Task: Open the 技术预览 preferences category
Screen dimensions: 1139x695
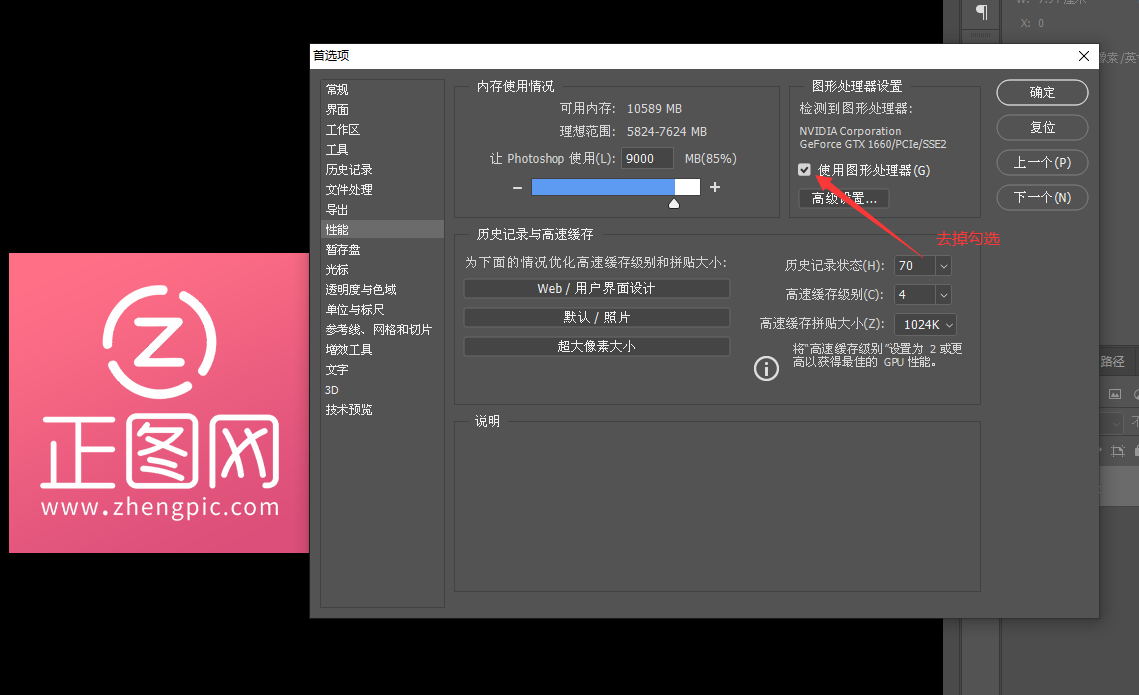Action: click(382, 409)
